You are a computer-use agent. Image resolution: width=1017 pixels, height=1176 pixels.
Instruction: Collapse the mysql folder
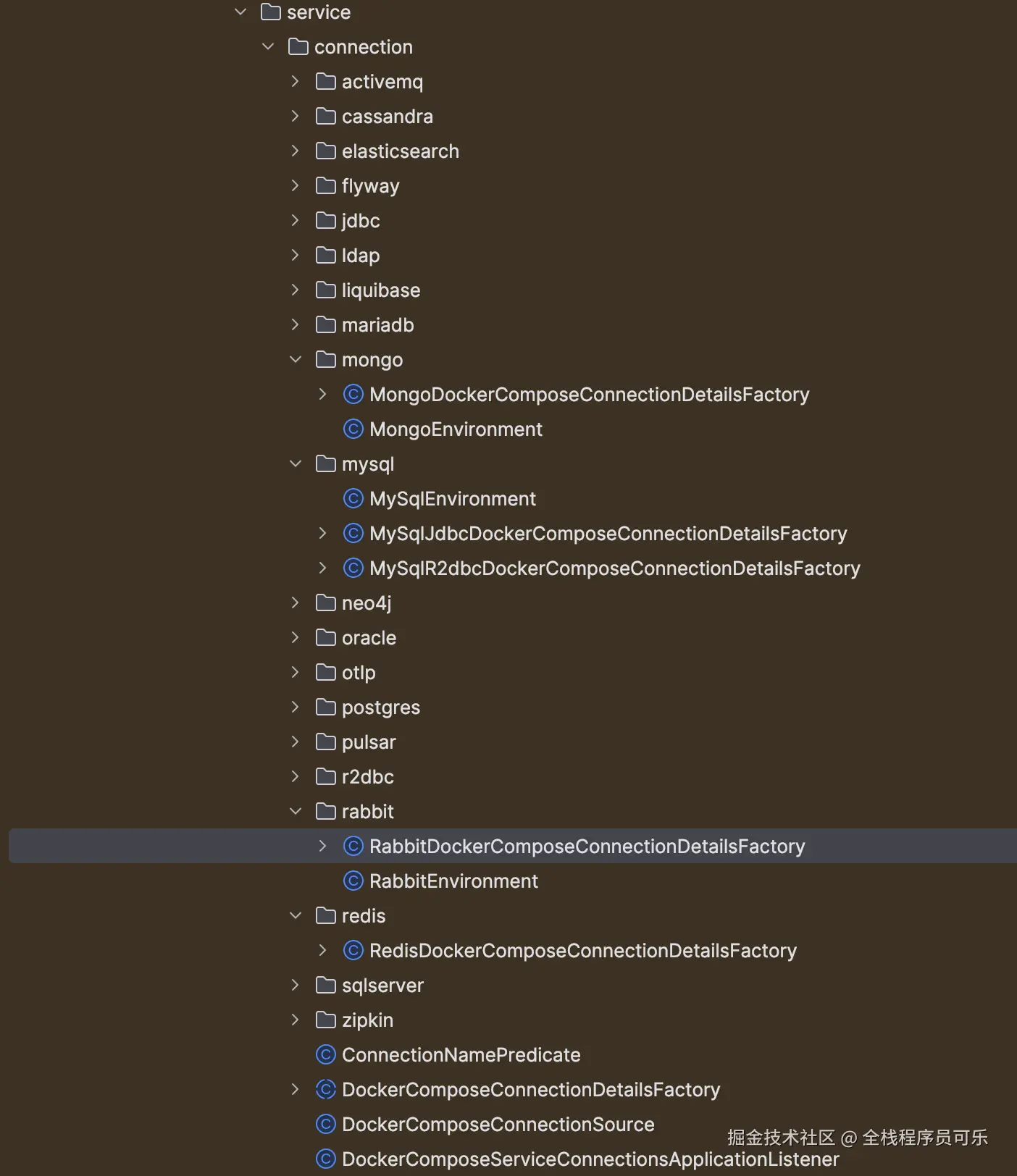point(296,464)
